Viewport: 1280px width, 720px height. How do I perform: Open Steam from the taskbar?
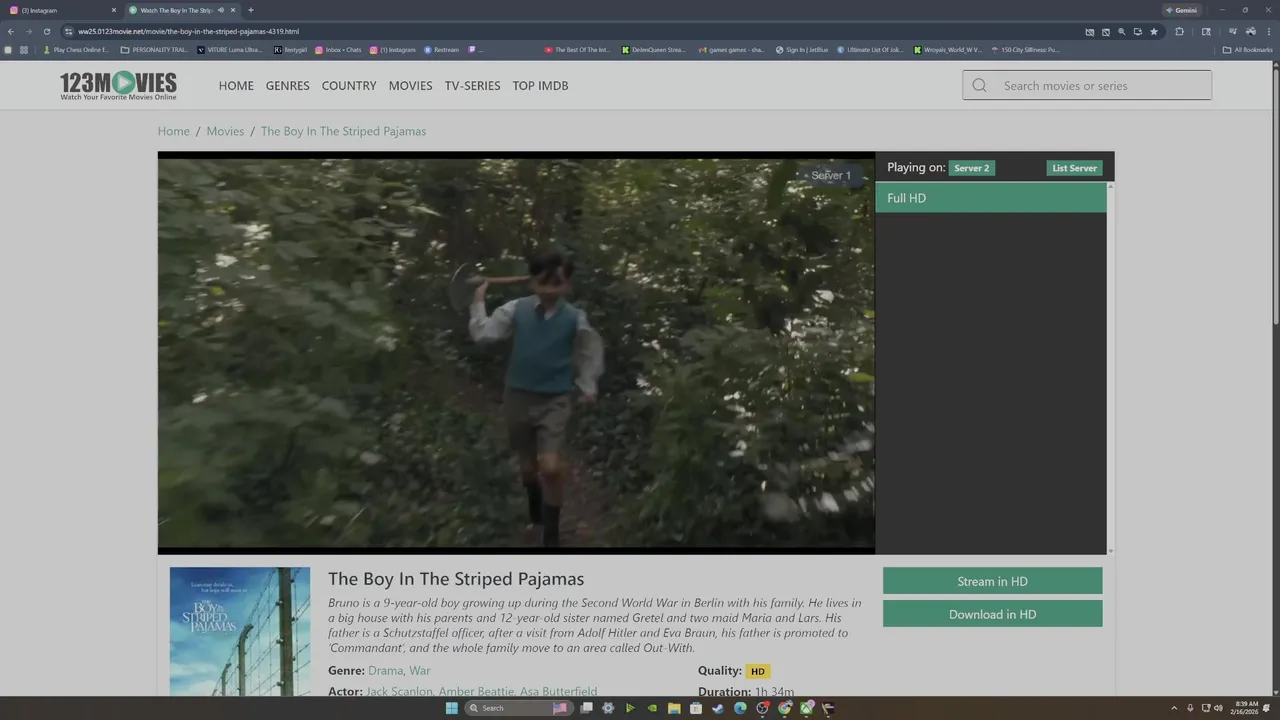point(718,708)
